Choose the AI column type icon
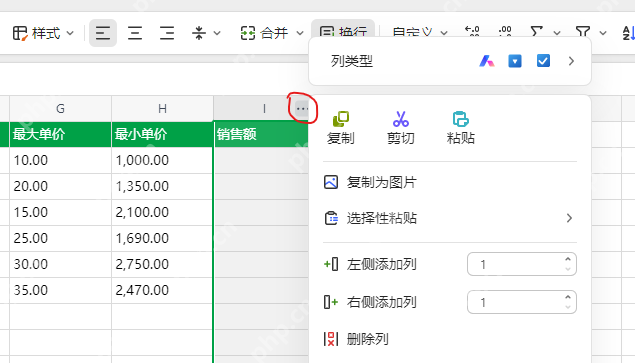The image size is (635, 363). 486,61
